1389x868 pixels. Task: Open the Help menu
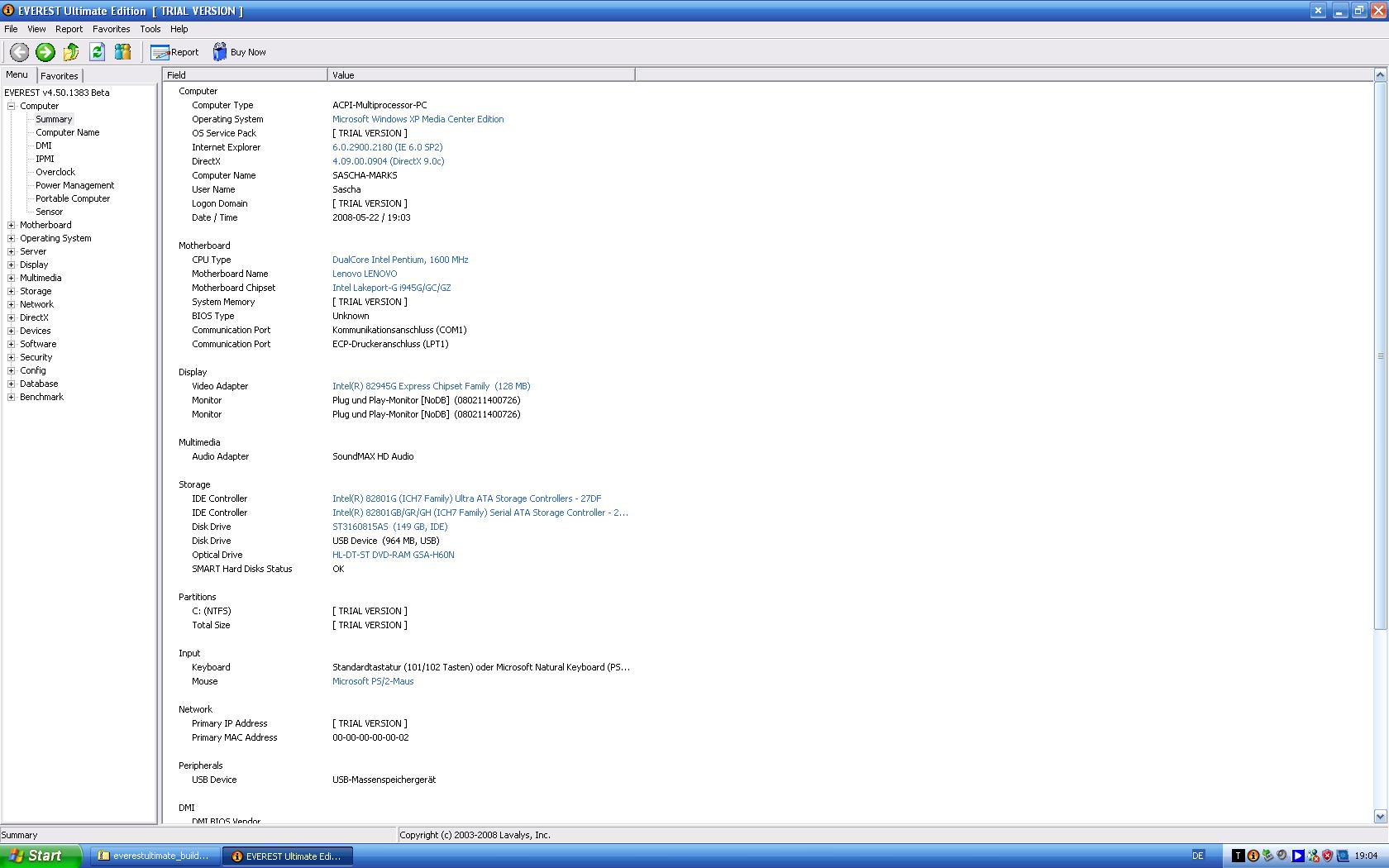point(179,29)
